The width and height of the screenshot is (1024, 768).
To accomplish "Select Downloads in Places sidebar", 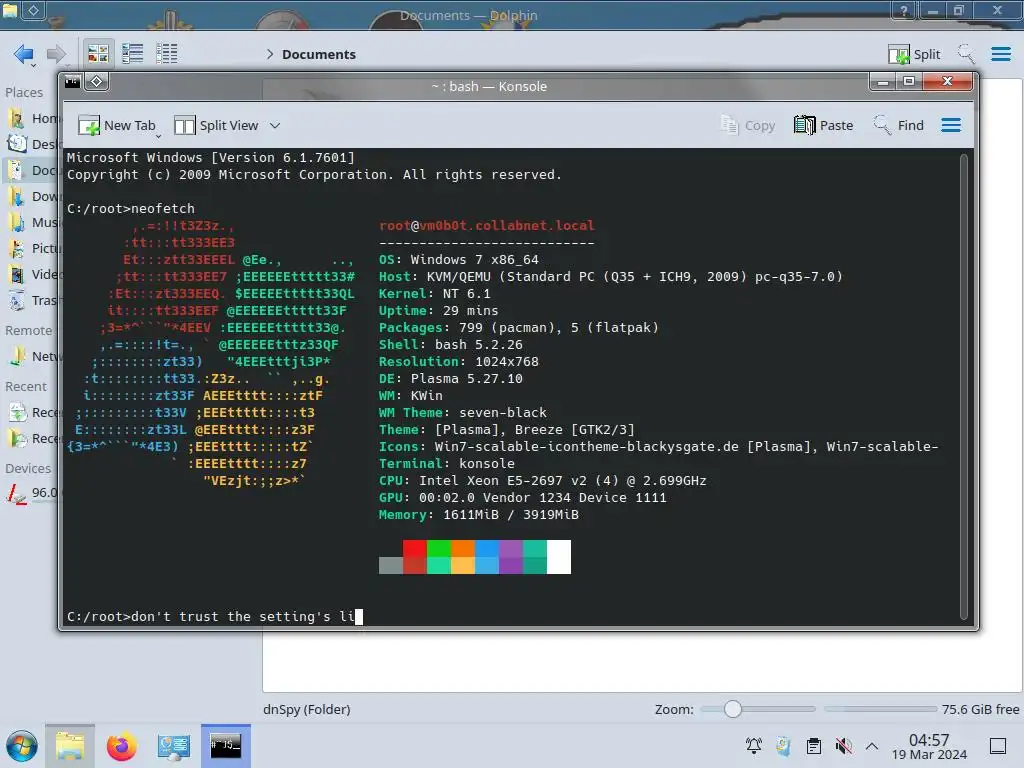I will tap(33, 196).
